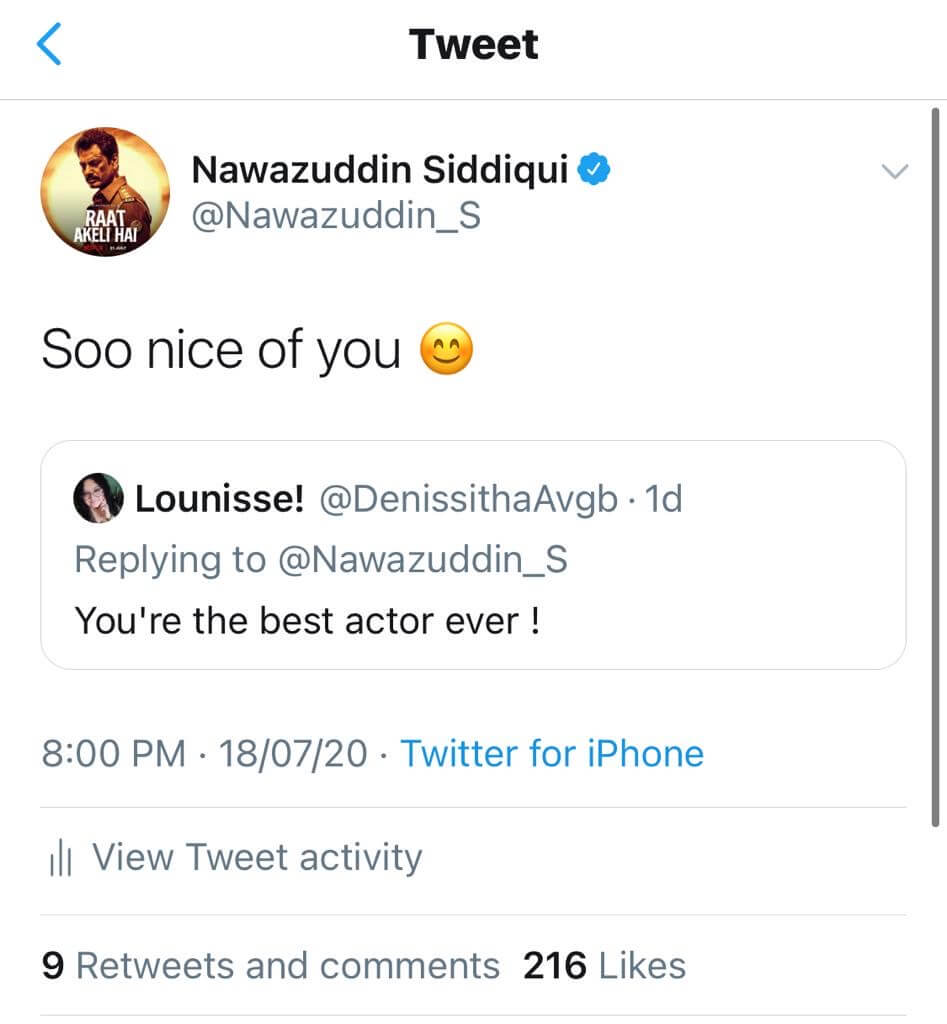Click the blue verified badge
Viewport: 947px width, 1024px height.
597,171
